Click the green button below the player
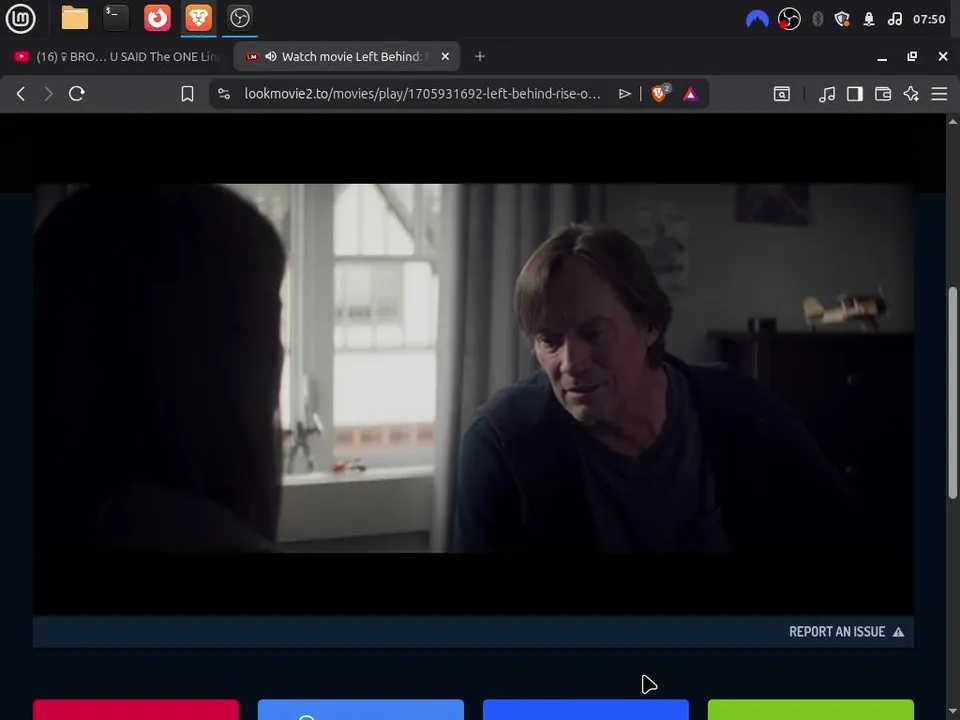 click(811, 710)
